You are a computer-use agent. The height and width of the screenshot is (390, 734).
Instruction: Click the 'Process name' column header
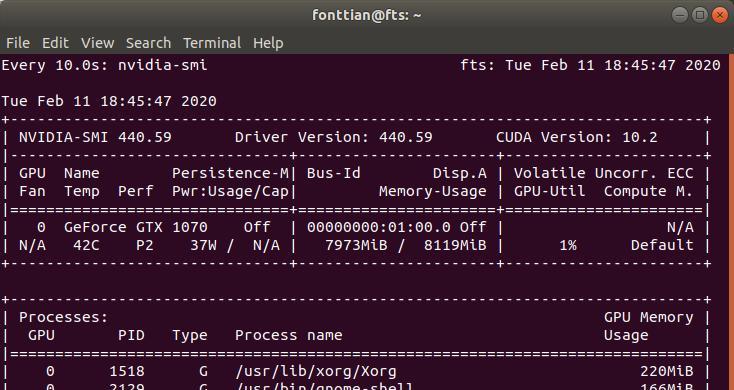[289, 336]
